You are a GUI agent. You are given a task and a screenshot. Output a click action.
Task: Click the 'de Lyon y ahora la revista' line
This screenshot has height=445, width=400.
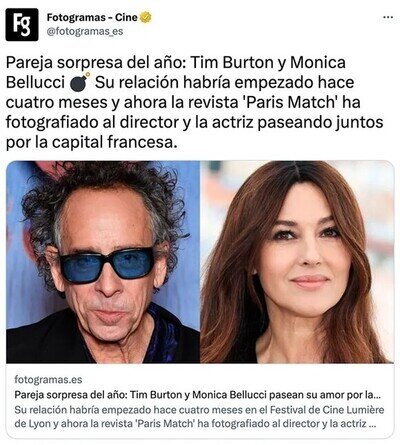pyautogui.click(x=74, y=424)
